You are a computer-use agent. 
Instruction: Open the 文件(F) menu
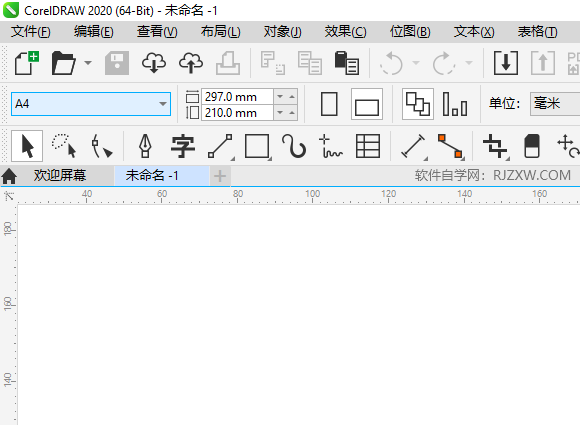31,32
